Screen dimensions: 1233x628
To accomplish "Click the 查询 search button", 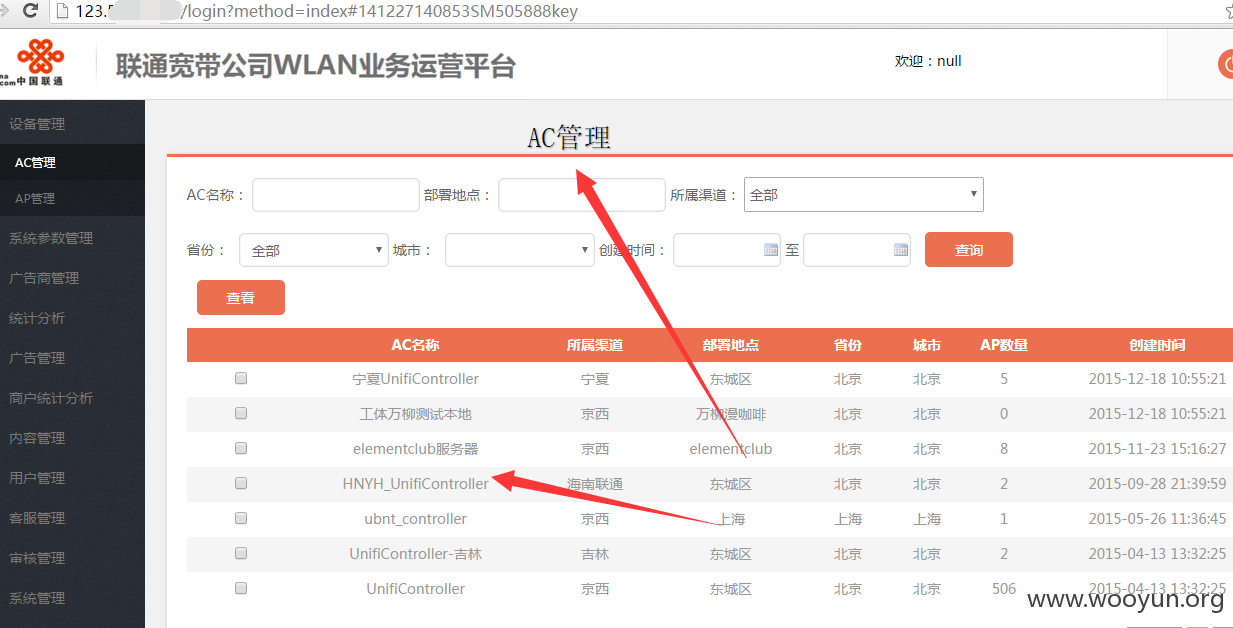I will (969, 250).
